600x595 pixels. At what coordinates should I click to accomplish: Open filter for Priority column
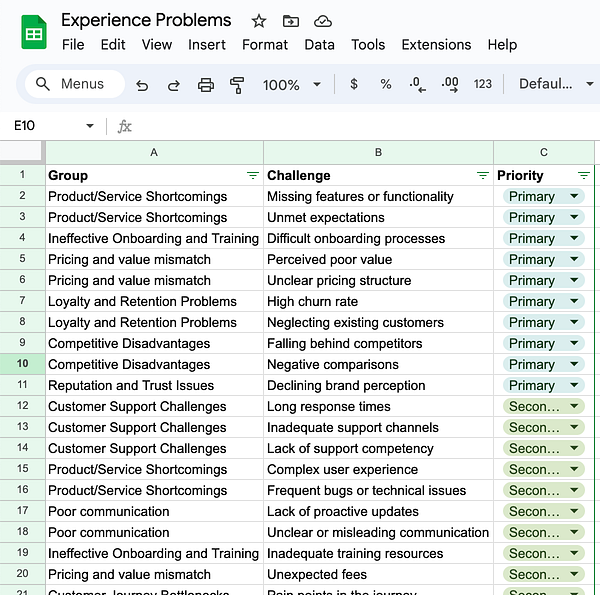click(584, 176)
